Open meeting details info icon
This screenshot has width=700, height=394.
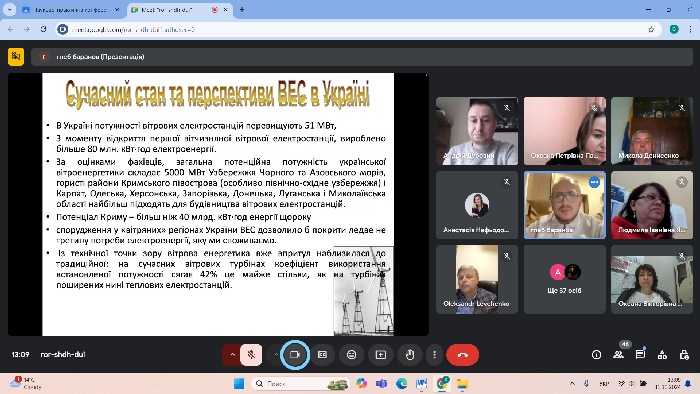point(596,355)
